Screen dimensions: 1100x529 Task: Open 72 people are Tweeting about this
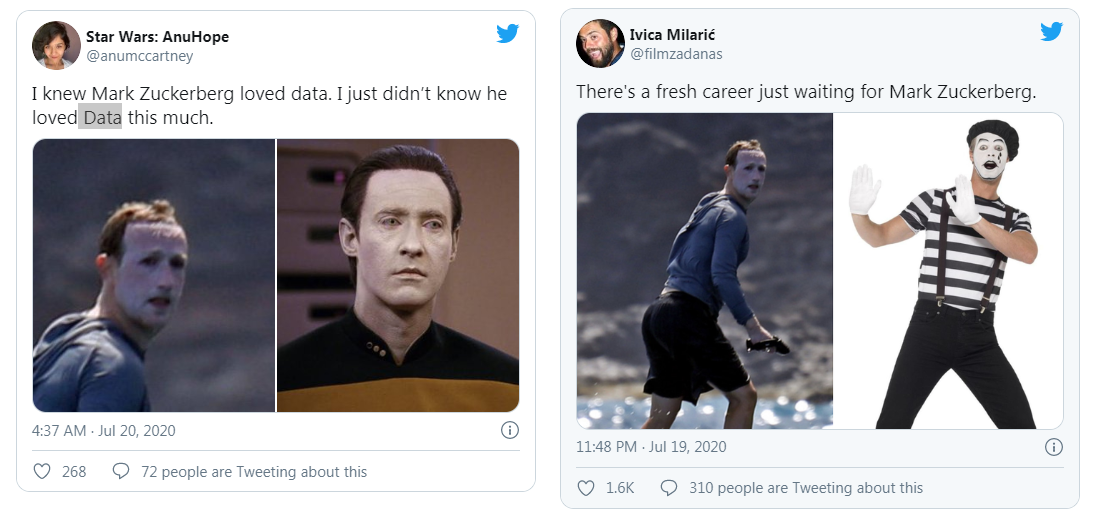pos(254,471)
